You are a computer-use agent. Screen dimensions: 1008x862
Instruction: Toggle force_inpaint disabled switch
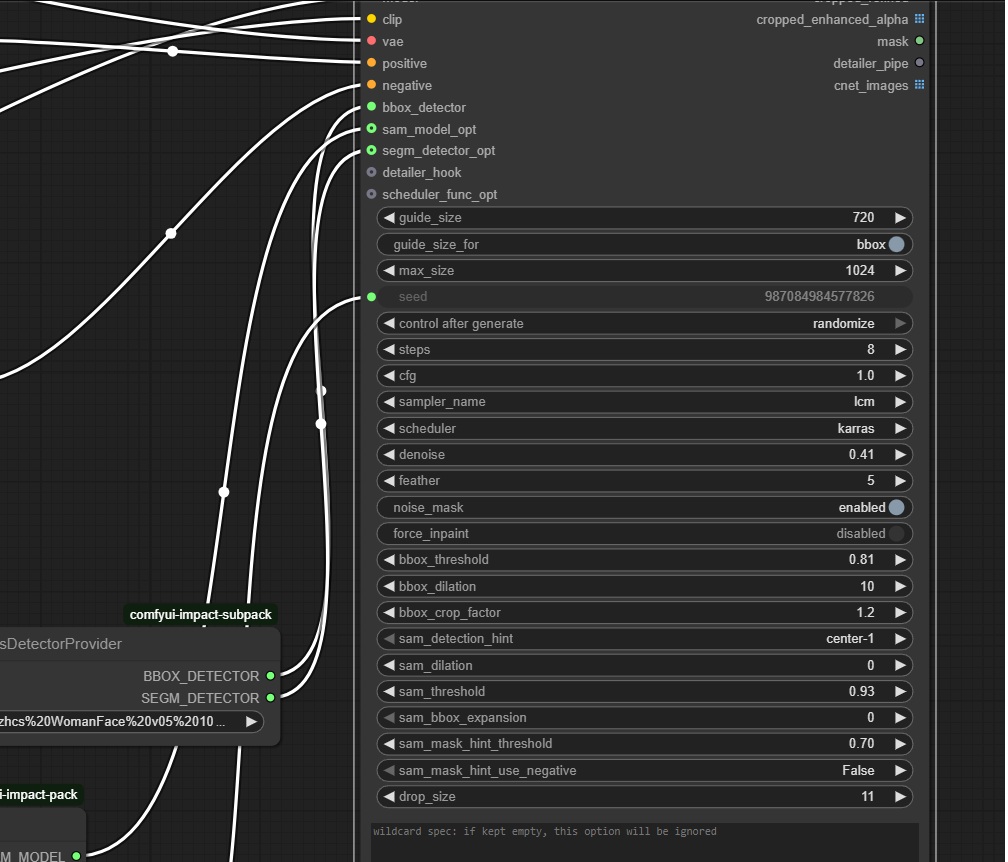[896, 534]
